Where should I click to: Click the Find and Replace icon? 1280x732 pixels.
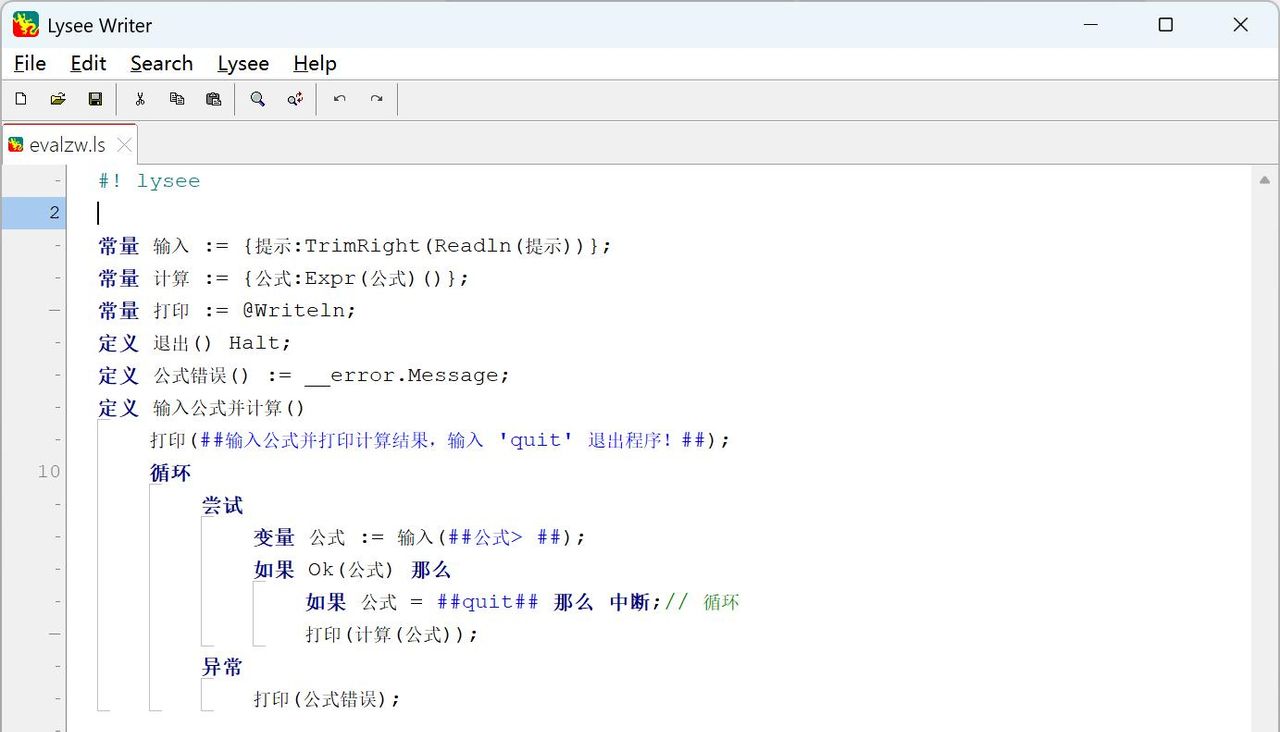[295, 99]
